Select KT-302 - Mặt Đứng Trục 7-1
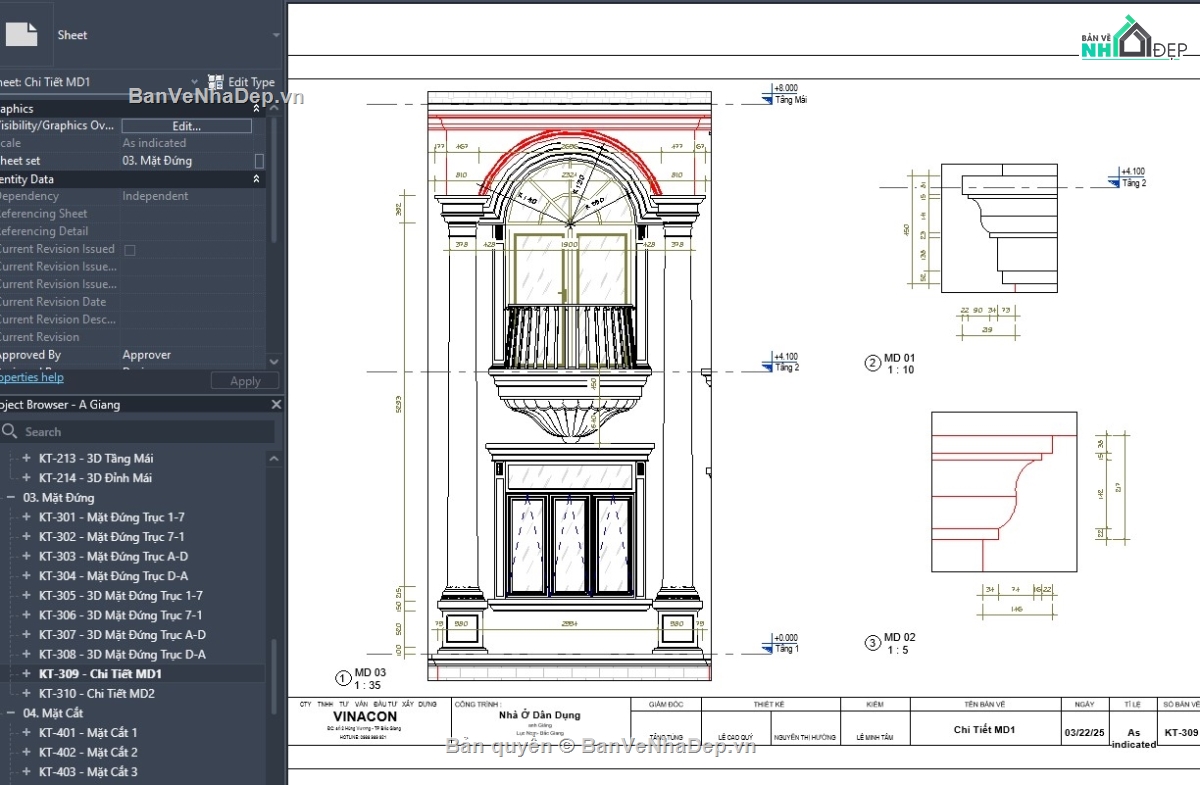The image size is (1200, 785). 112,537
